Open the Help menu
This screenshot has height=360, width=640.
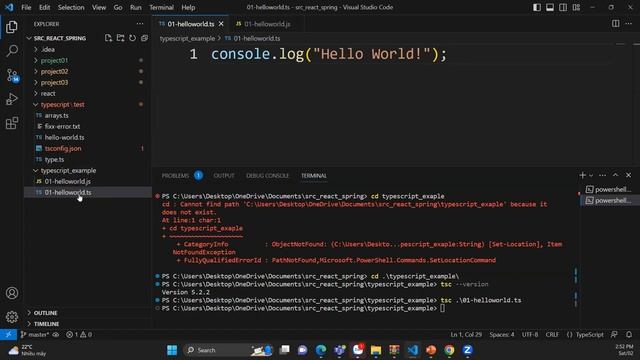pos(188,7)
